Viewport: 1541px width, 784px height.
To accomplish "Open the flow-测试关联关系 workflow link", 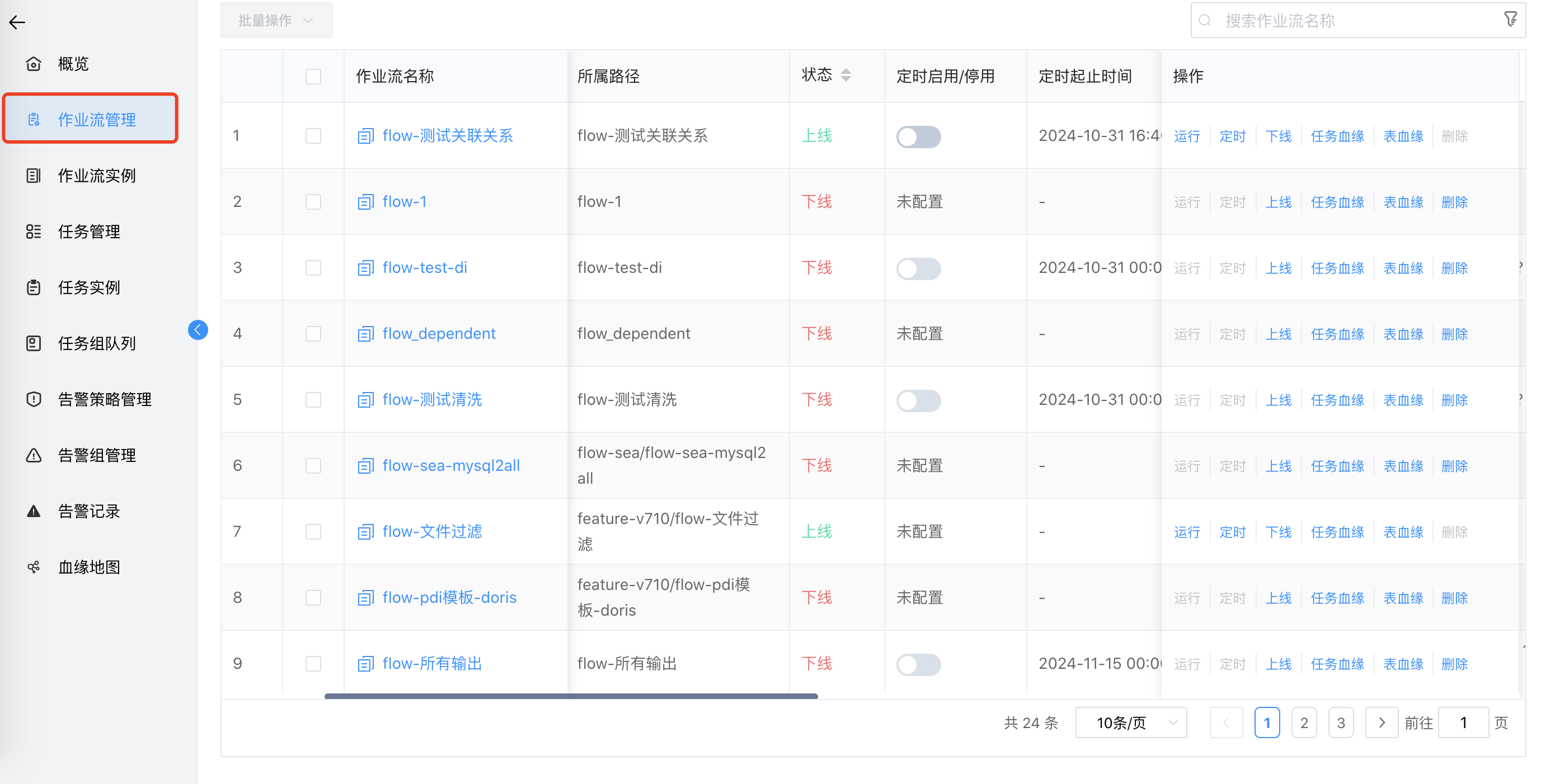I will point(448,136).
